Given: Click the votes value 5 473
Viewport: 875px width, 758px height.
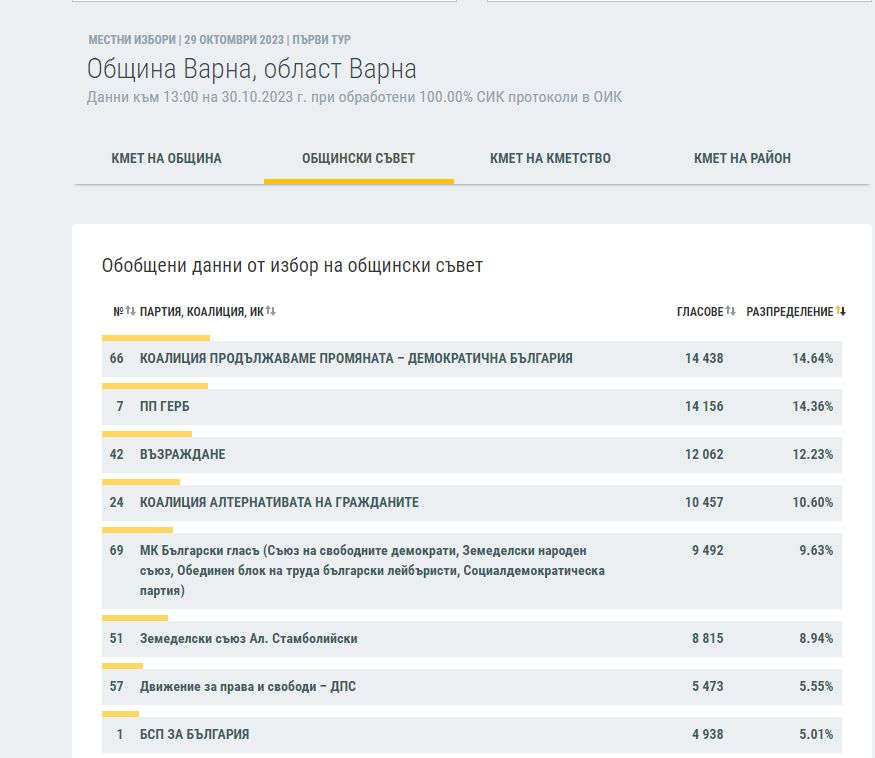Looking at the screenshot, I should (708, 687).
